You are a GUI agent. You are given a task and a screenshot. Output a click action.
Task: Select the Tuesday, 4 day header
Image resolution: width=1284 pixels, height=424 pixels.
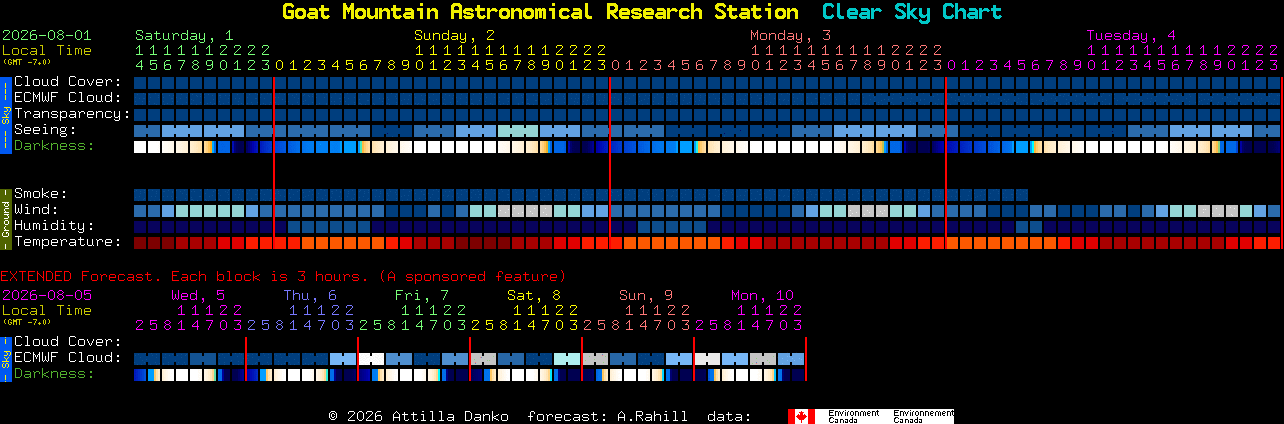[x=1131, y=35]
